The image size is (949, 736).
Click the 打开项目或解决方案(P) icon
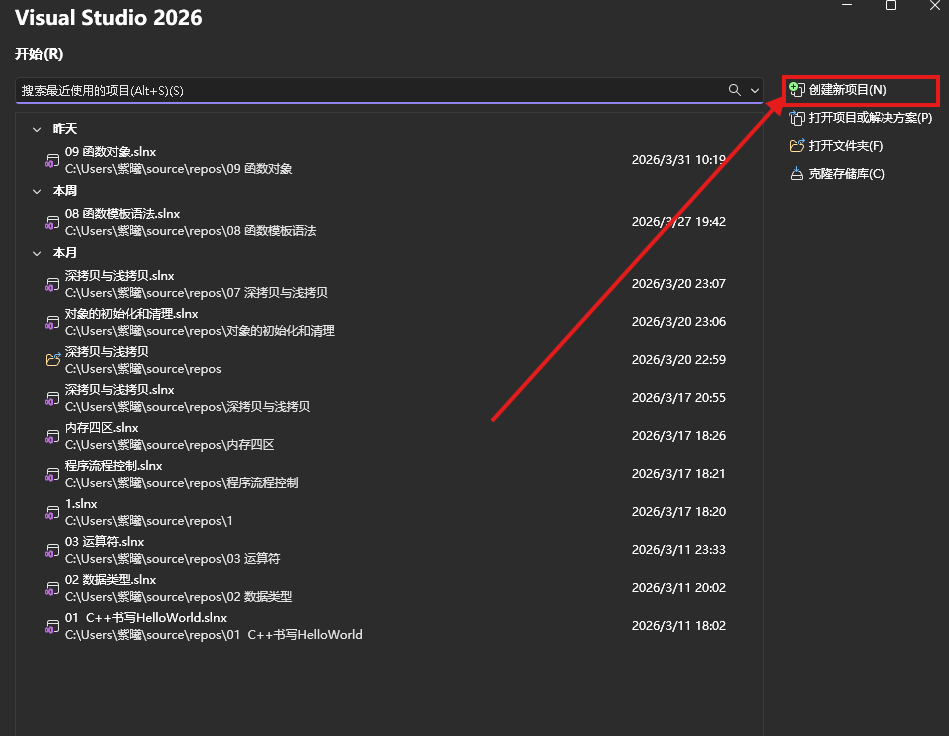(797, 118)
